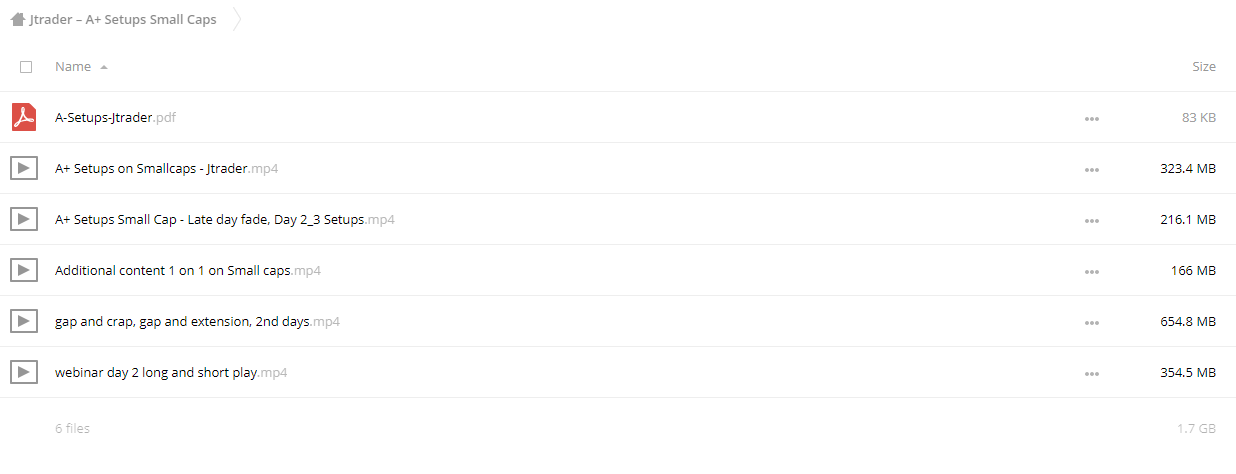Click the home icon in the breadcrumb
Image resolution: width=1236 pixels, height=474 pixels.
coord(18,19)
